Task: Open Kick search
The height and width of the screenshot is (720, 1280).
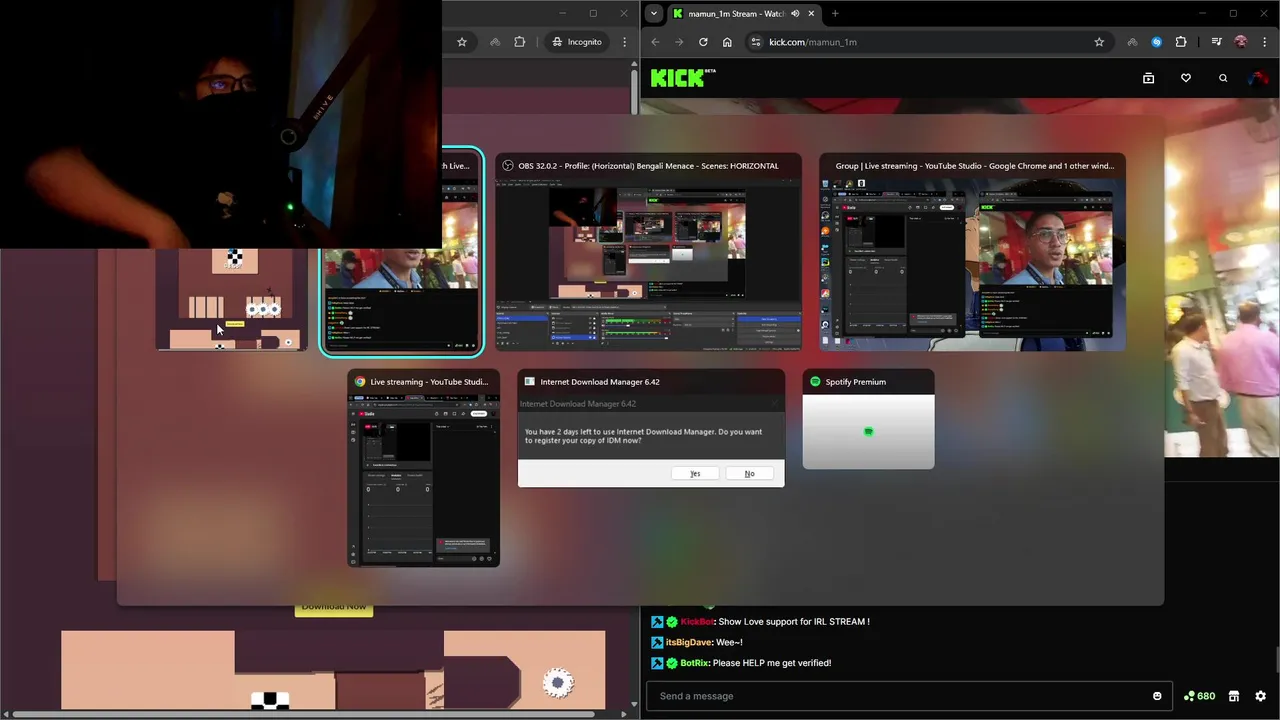Action: (x=1223, y=78)
